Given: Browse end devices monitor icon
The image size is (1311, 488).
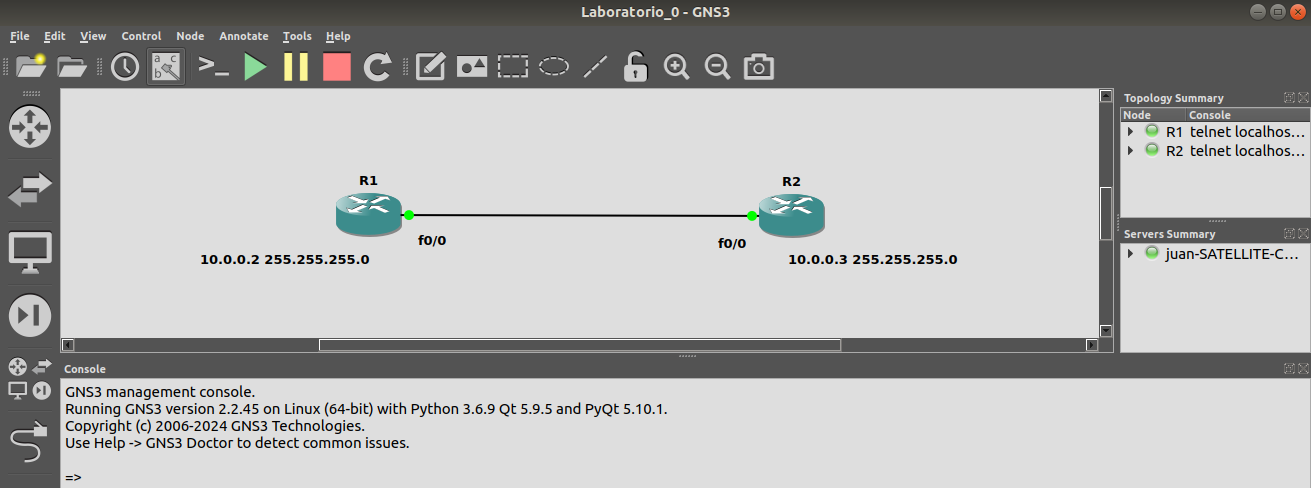Looking at the screenshot, I should (x=30, y=252).
